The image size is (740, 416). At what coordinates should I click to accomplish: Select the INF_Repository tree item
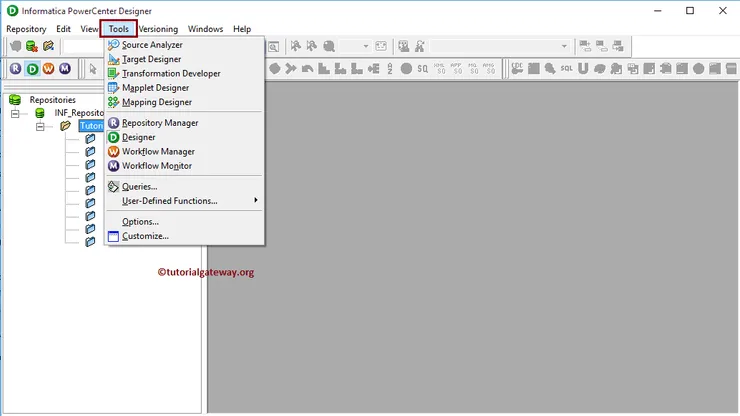79,113
